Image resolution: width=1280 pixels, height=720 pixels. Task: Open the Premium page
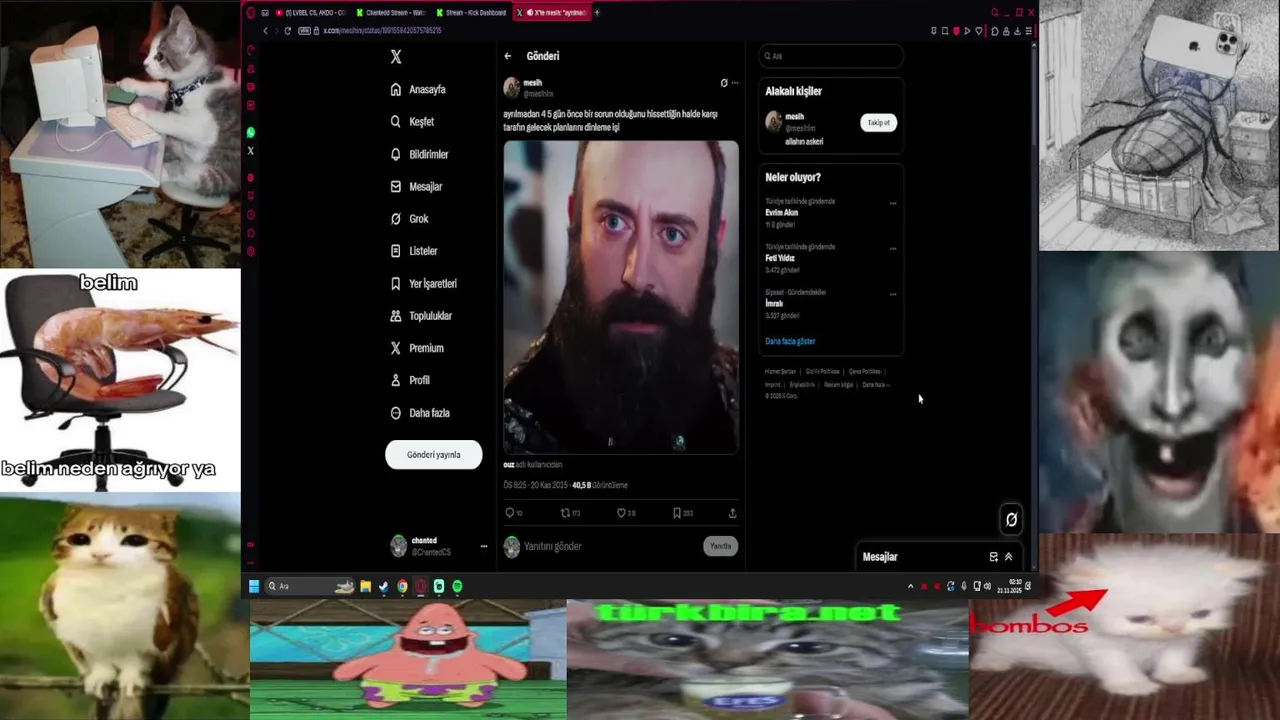click(417, 348)
